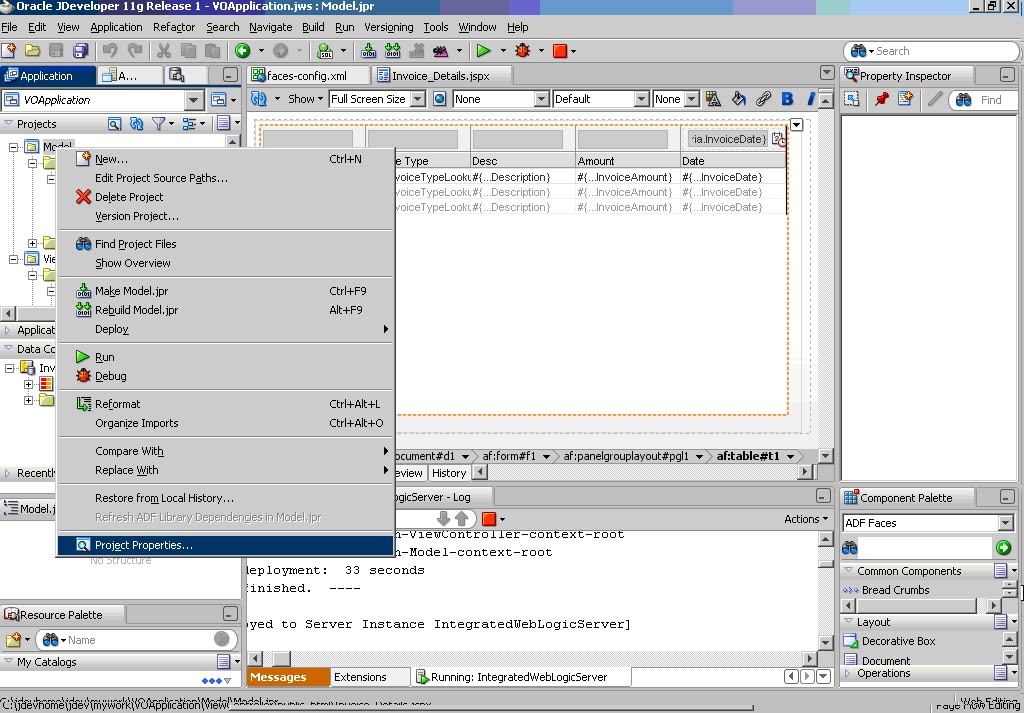Screen dimensions: 1024x713
Task: Click Debug in the context menu
Action: [226, 376]
